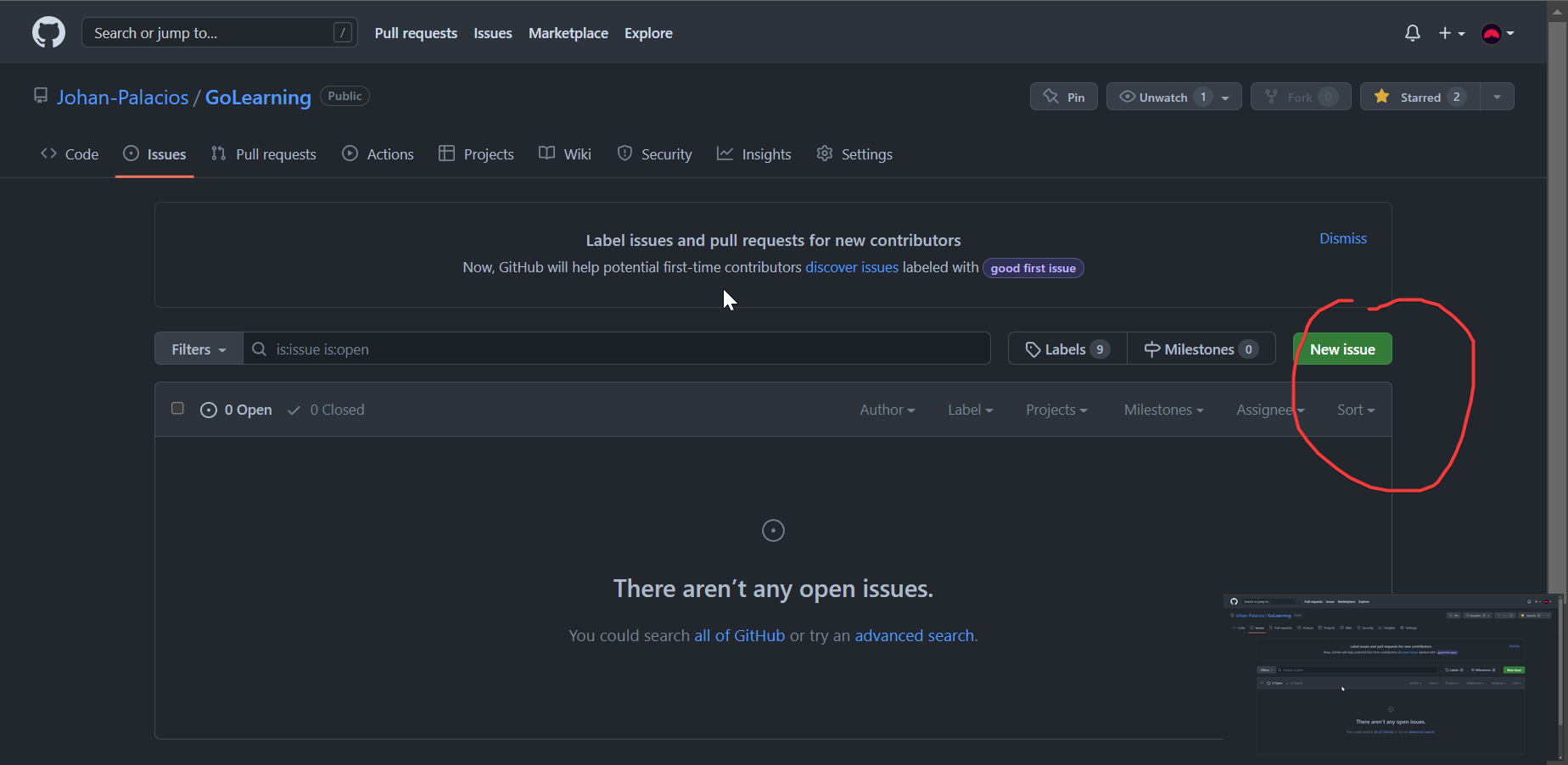Open Explore from the top navigation
1568x765 pixels.
pos(648,33)
